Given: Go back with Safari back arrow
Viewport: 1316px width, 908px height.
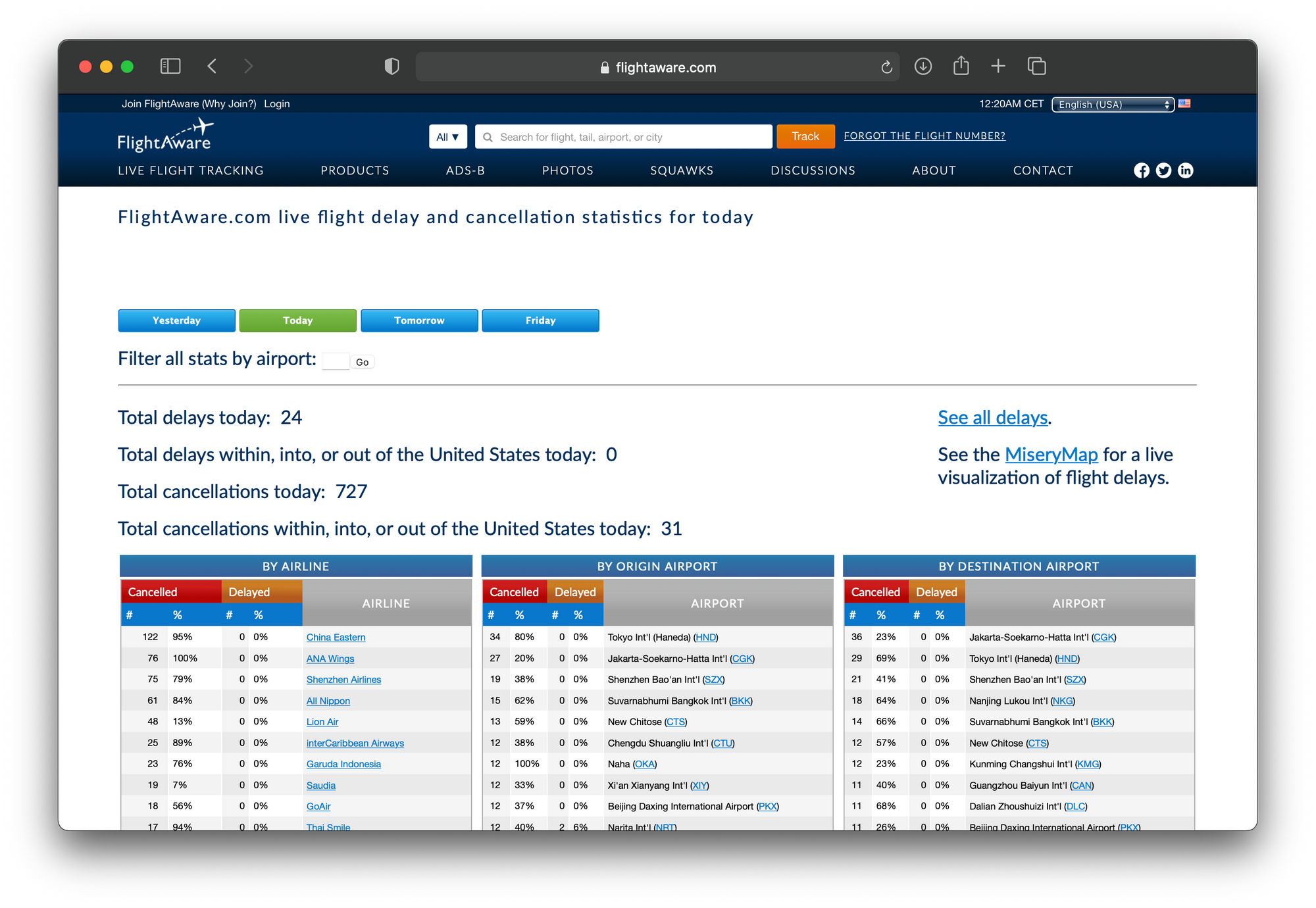Looking at the screenshot, I should pos(212,66).
